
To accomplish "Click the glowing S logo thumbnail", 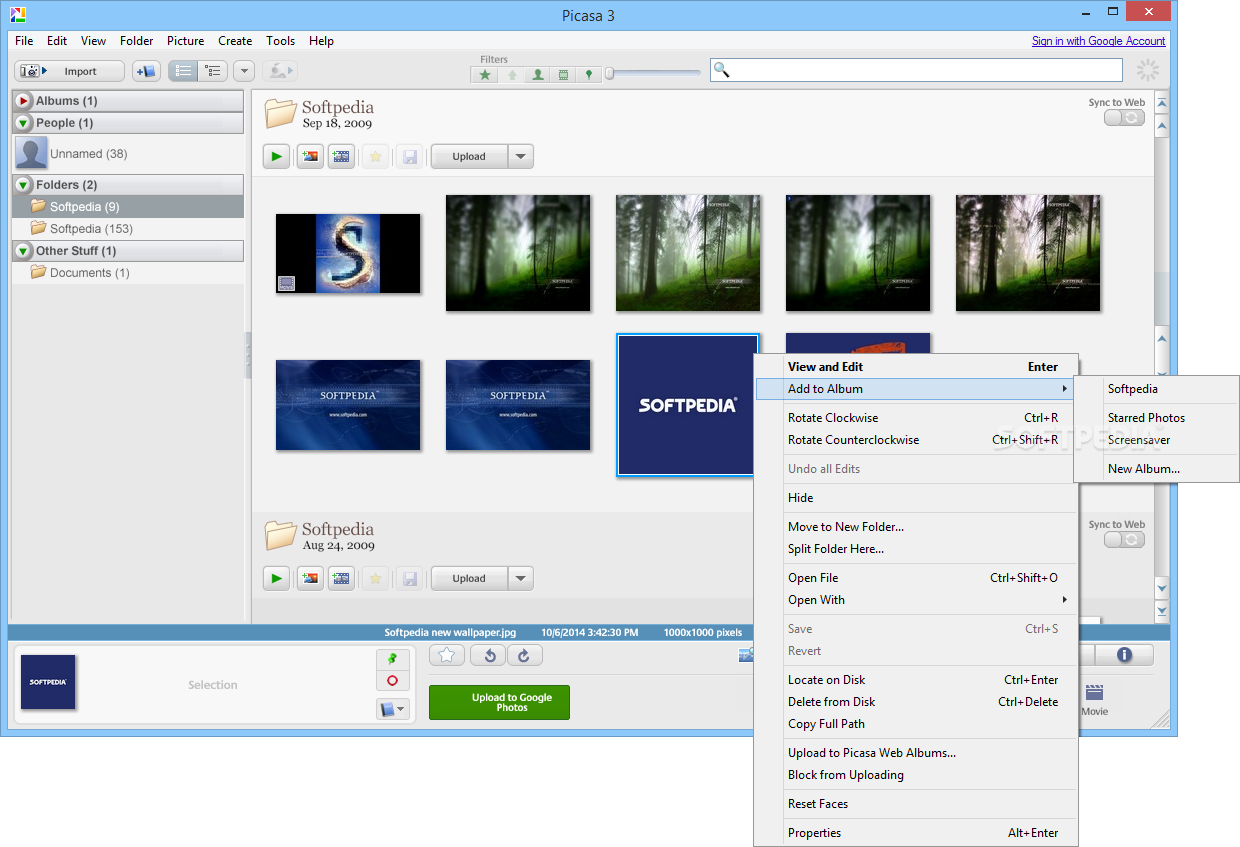I will coord(348,253).
